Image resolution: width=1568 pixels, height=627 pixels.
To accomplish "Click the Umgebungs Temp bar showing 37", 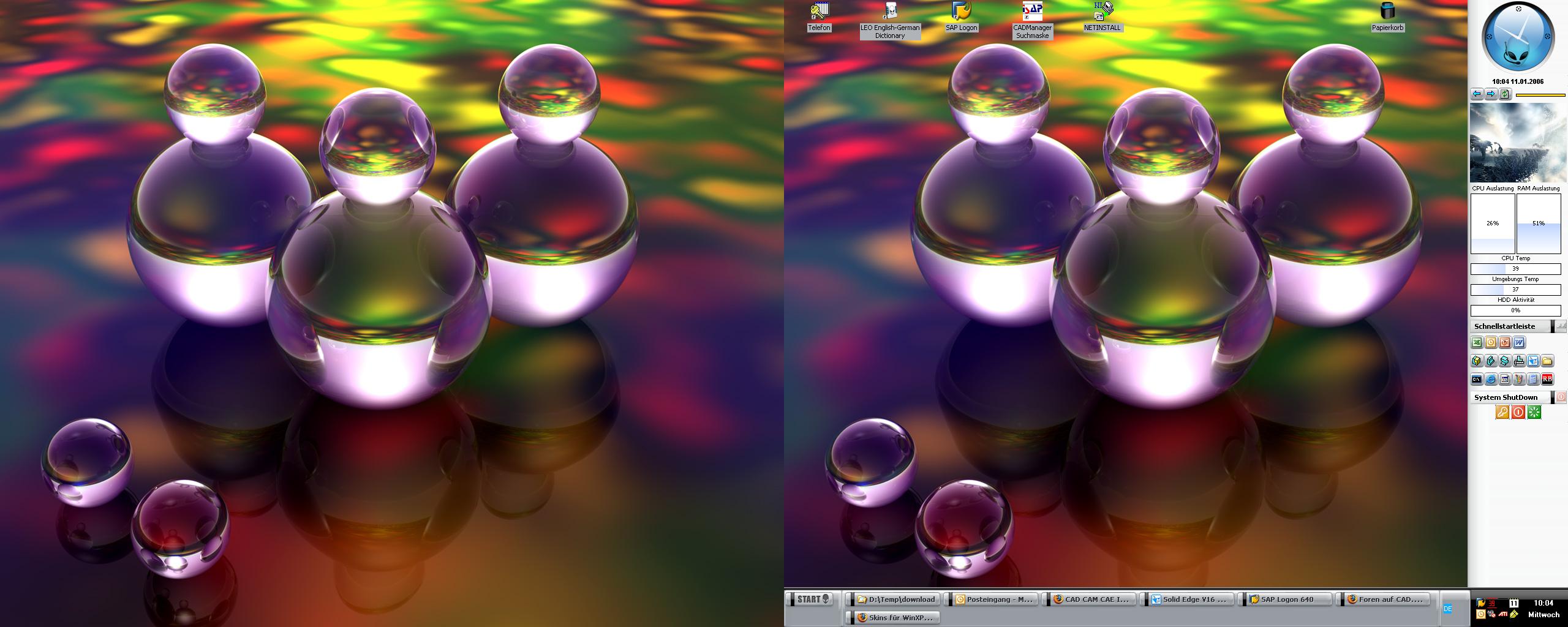I will click(1516, 290).
